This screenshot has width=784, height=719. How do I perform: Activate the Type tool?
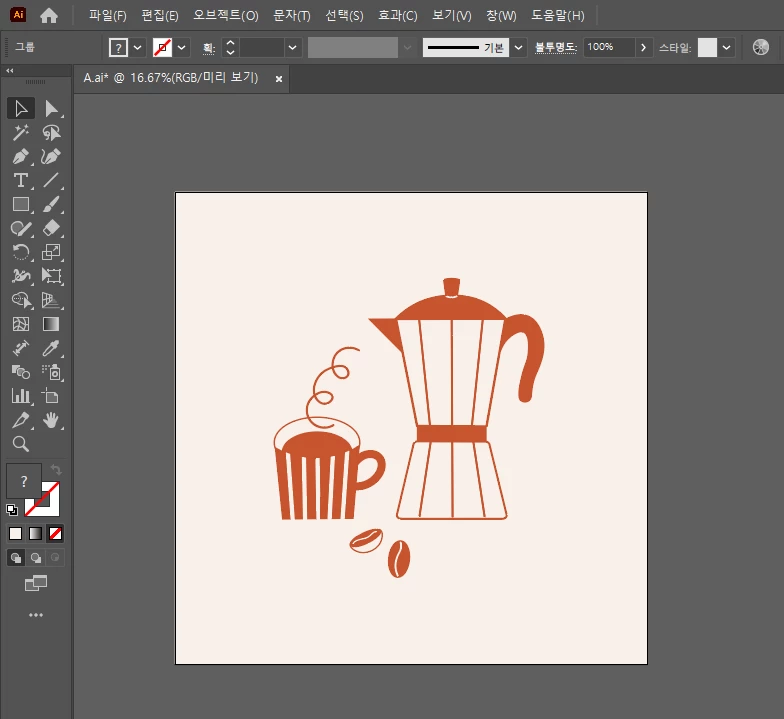pyautogui.click(x=20, y=181)
